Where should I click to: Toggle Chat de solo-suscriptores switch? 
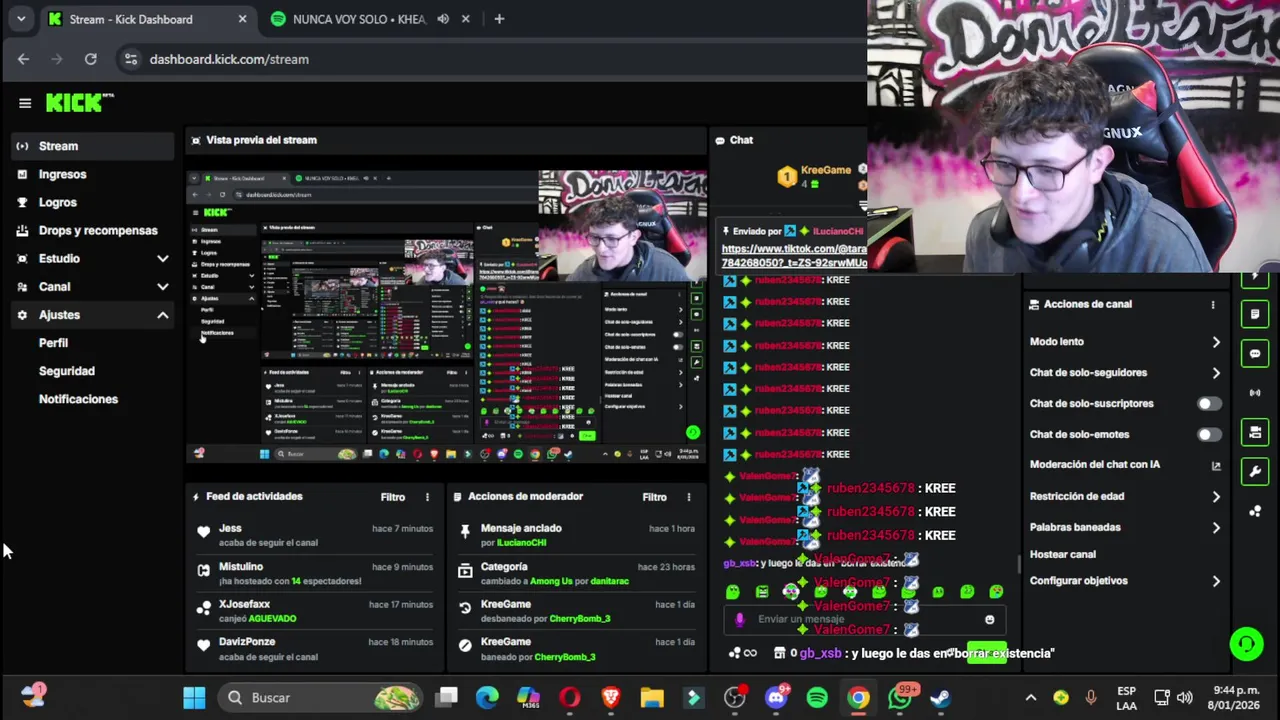[1209, 404]
